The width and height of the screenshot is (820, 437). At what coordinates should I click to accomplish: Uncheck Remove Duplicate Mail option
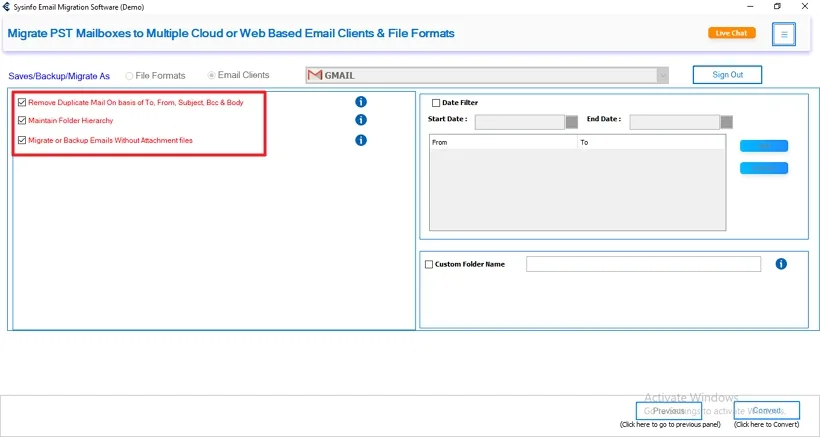(22, 102)
